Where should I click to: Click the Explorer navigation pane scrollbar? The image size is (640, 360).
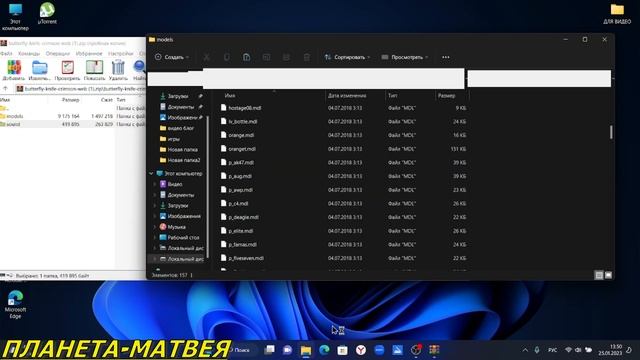(x=208, y=187)
